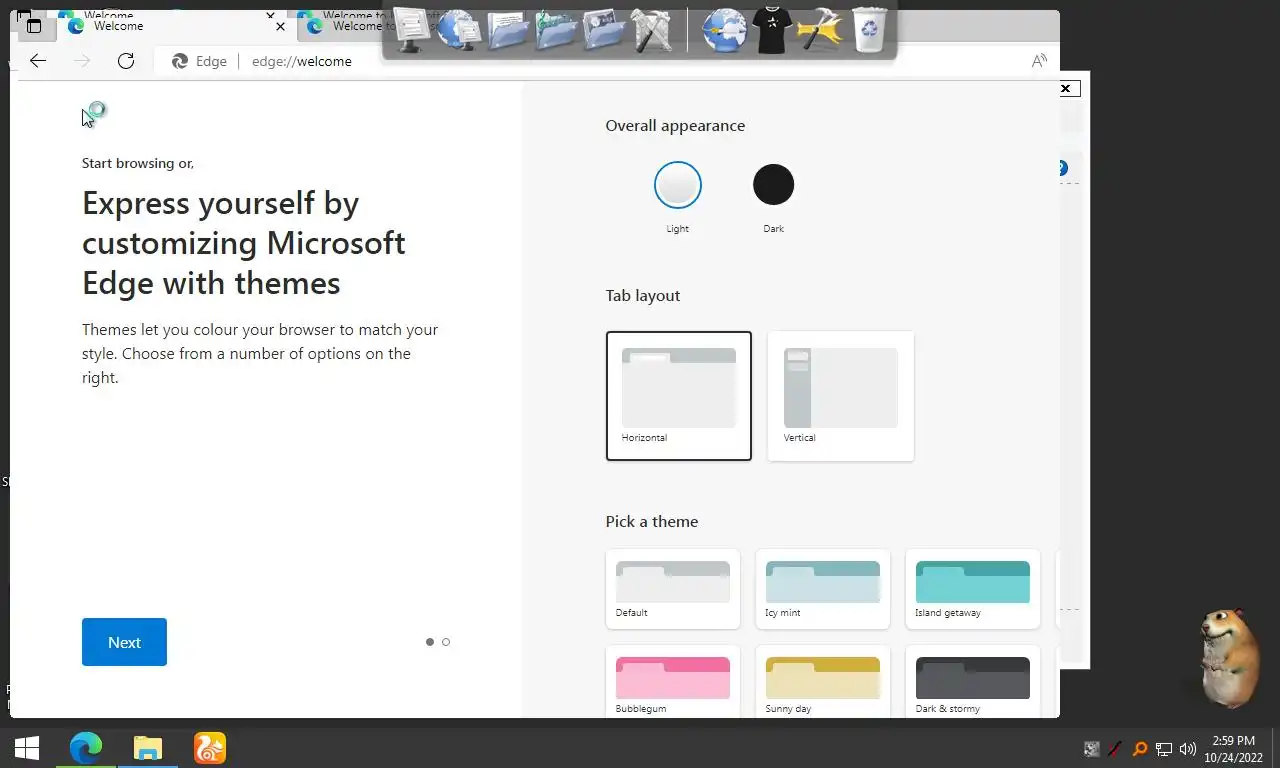The width and height of the screenshot is (1280, 768).
Task: Open the Recycle Bin dock icon
Action: point(869,30)
